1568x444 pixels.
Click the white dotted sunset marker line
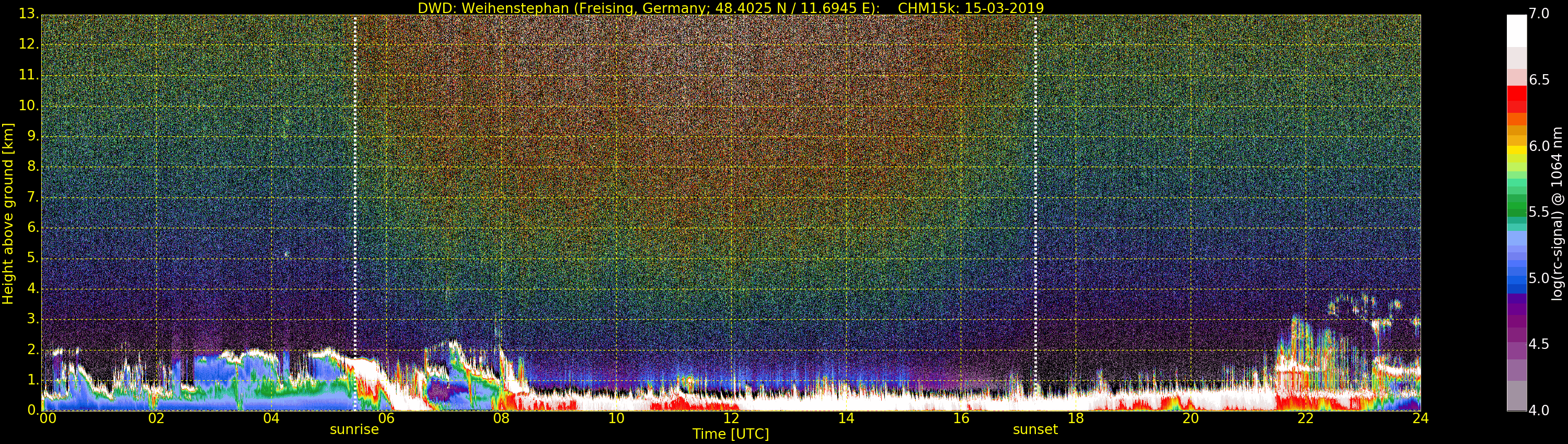coord(1035,213)
